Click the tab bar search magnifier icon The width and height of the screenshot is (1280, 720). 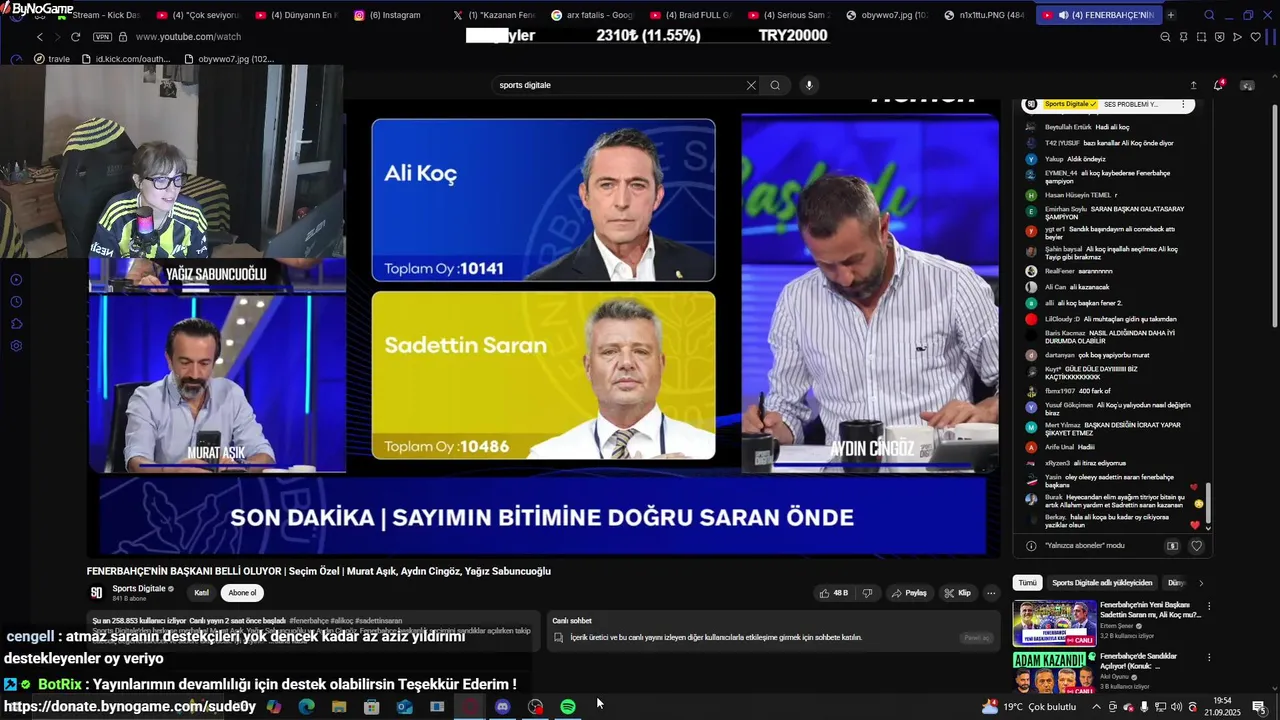pyautogui.click(x=1209, y=15)
